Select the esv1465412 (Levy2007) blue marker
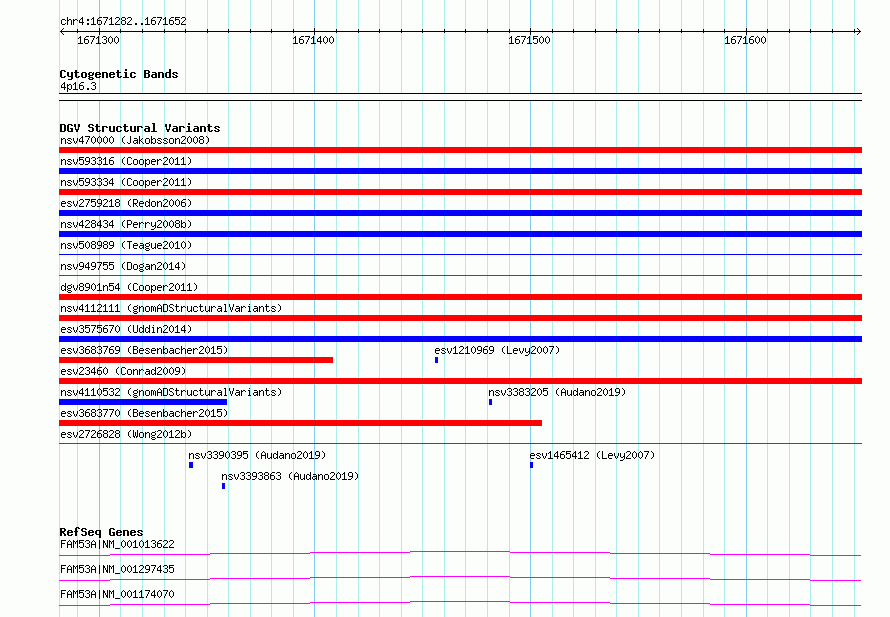890x617 pixels. pos(531,465)
